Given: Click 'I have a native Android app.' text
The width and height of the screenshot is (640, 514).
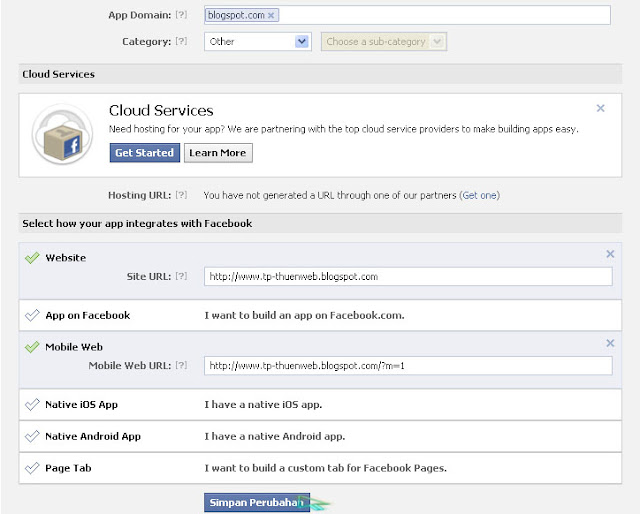Looking at the screenshot, I should pos(275,436).
